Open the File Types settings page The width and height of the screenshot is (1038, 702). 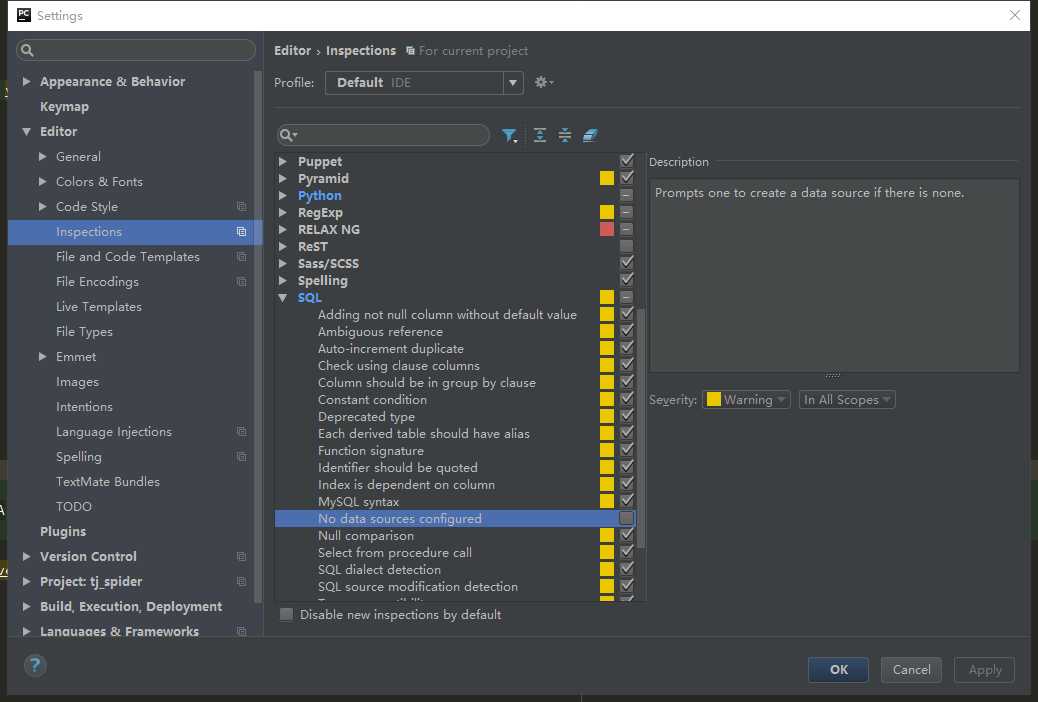click(x=84, y=332)
